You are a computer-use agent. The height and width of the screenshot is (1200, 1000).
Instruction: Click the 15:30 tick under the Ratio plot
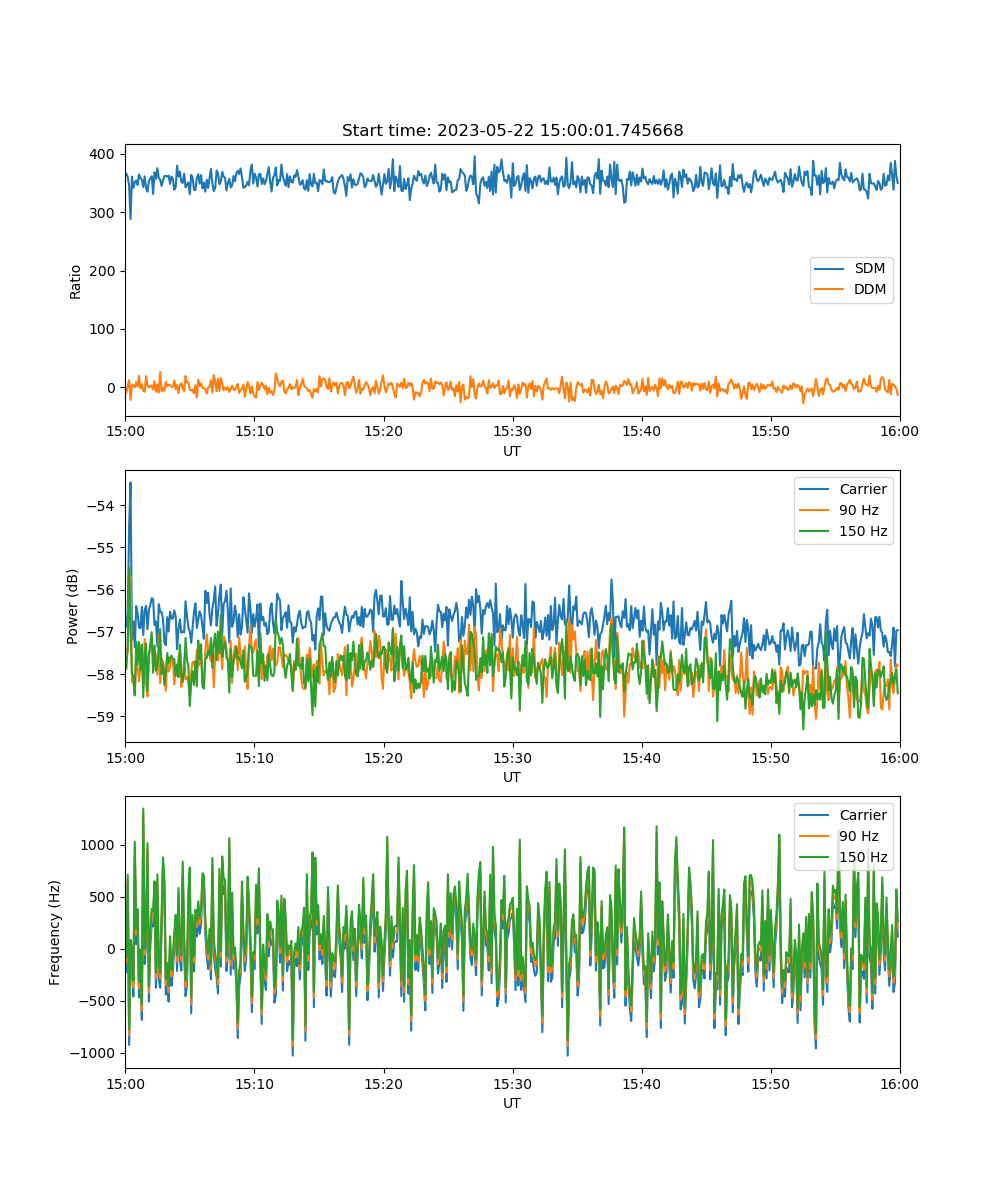click(x=512, y=431)
